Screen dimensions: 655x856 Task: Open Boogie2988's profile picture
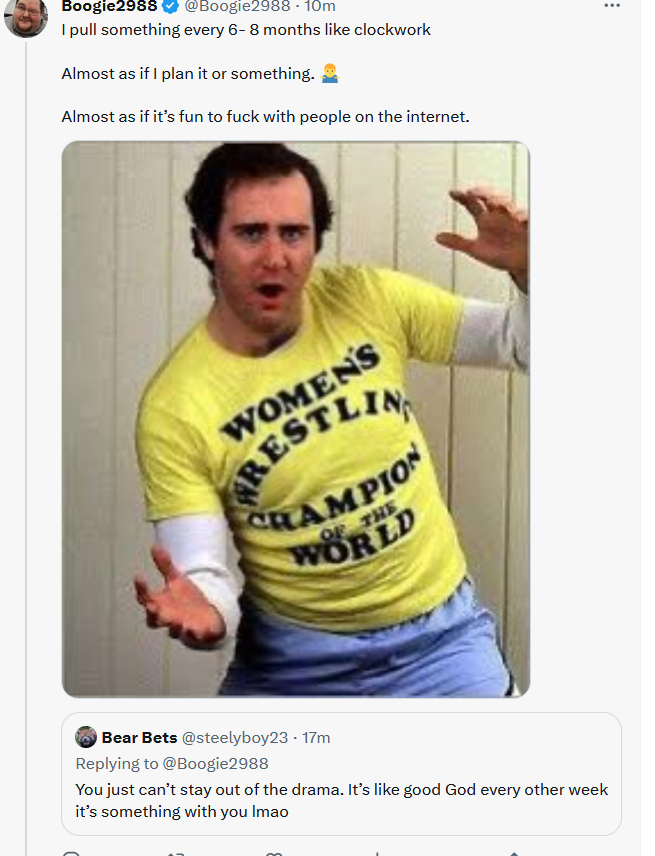click(26, 17)
